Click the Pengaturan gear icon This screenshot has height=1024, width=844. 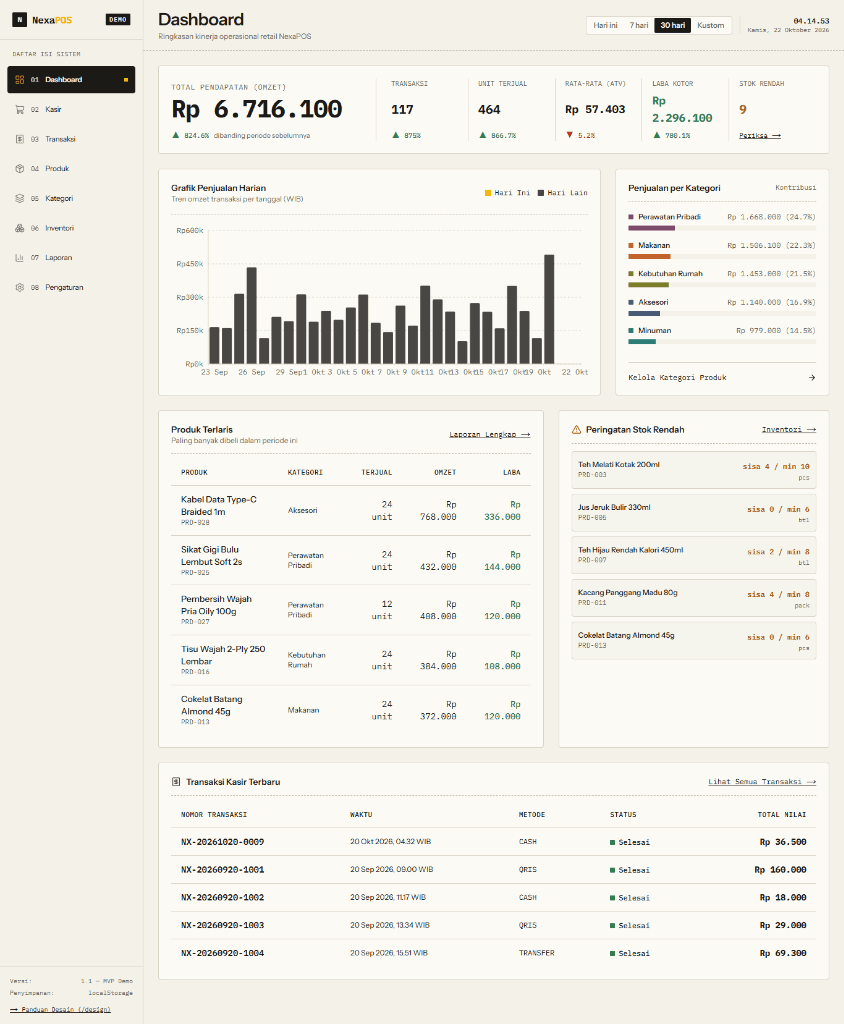point(20,287)
